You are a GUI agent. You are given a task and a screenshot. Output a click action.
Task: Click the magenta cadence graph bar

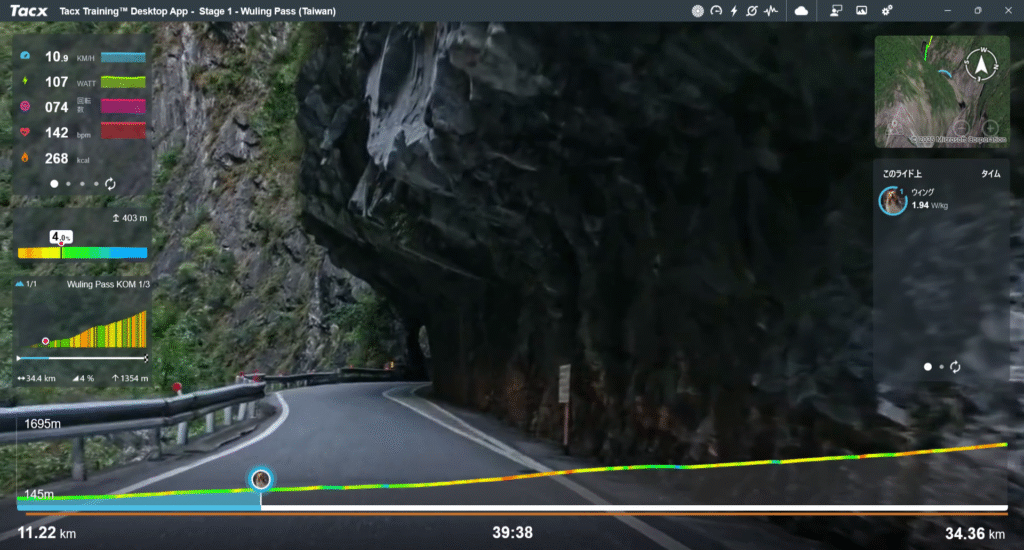[123, 106]
